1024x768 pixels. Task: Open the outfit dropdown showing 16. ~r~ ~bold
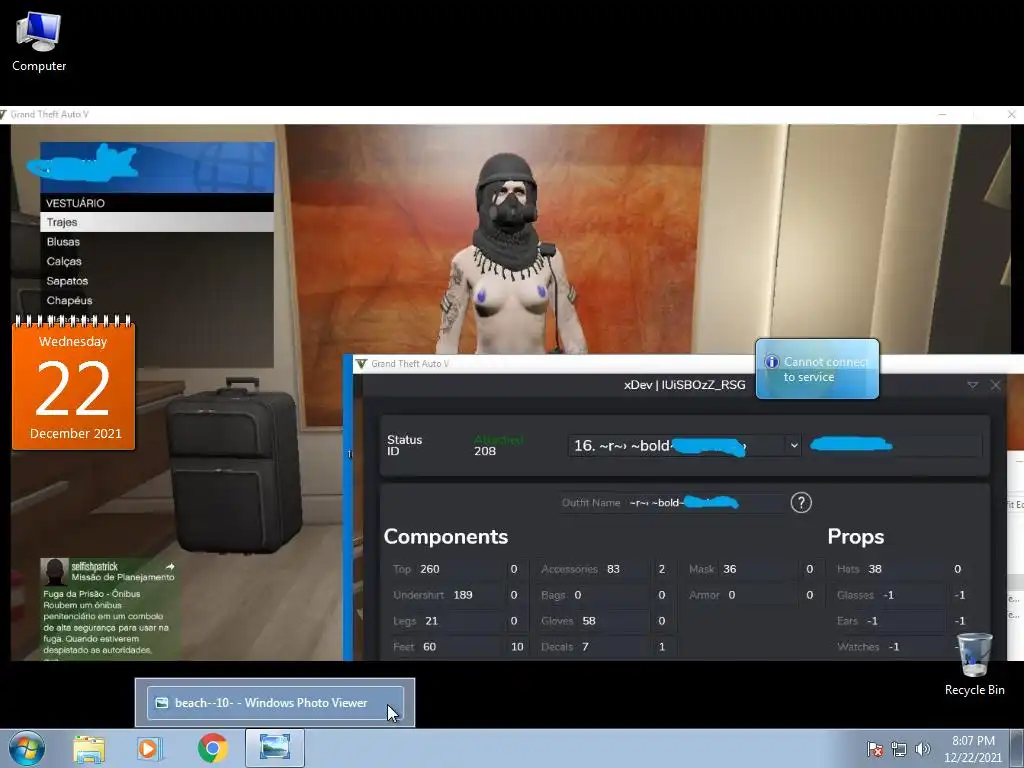tap(684, 445)
